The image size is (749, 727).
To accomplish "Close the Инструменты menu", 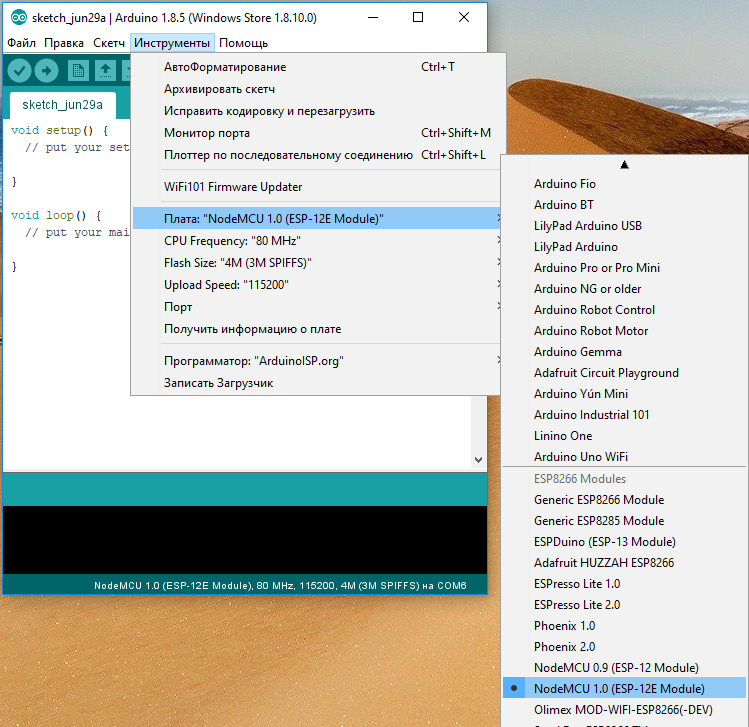I will click(172, 43).
